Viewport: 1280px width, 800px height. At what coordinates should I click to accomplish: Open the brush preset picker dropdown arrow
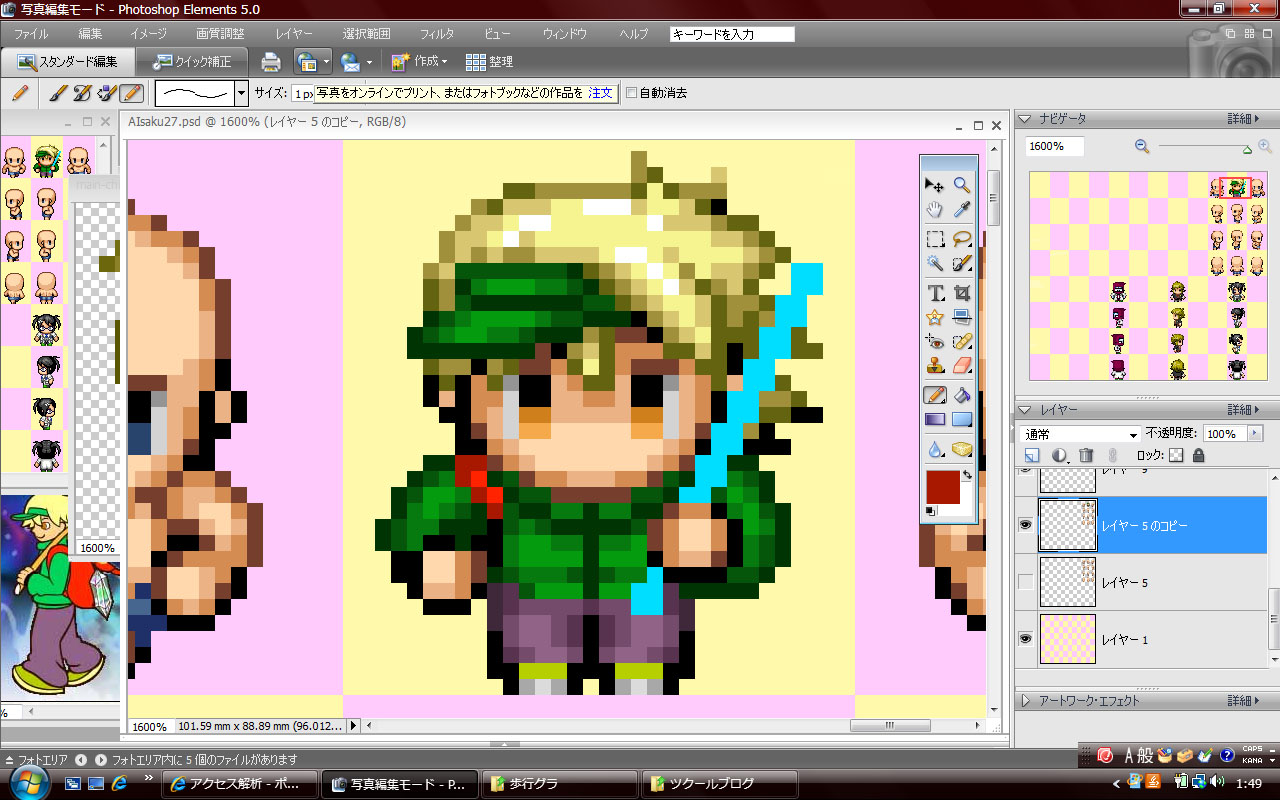tap(241, 93)
